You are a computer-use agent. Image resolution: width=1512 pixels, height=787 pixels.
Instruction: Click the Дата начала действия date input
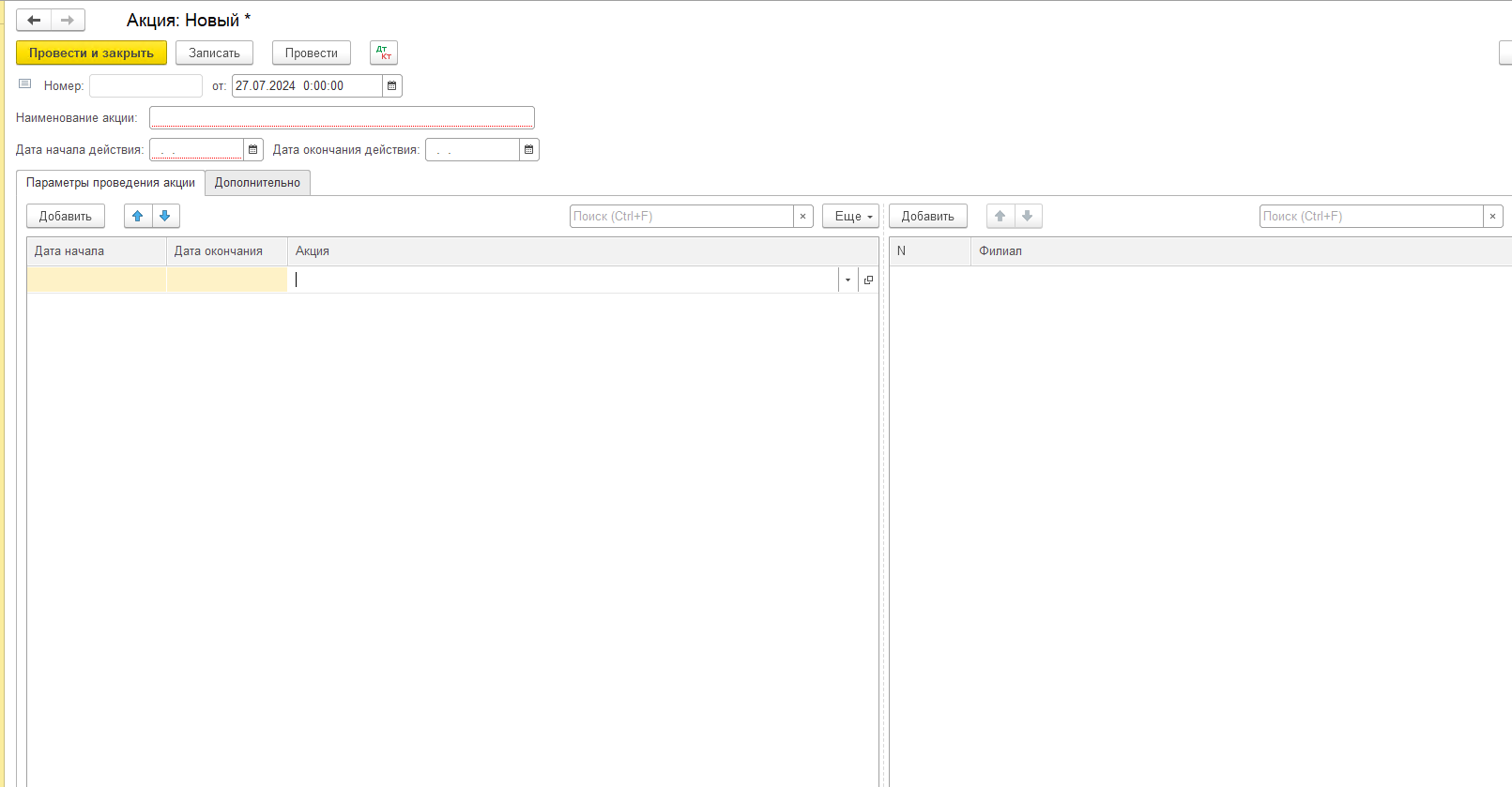point(197,150)
